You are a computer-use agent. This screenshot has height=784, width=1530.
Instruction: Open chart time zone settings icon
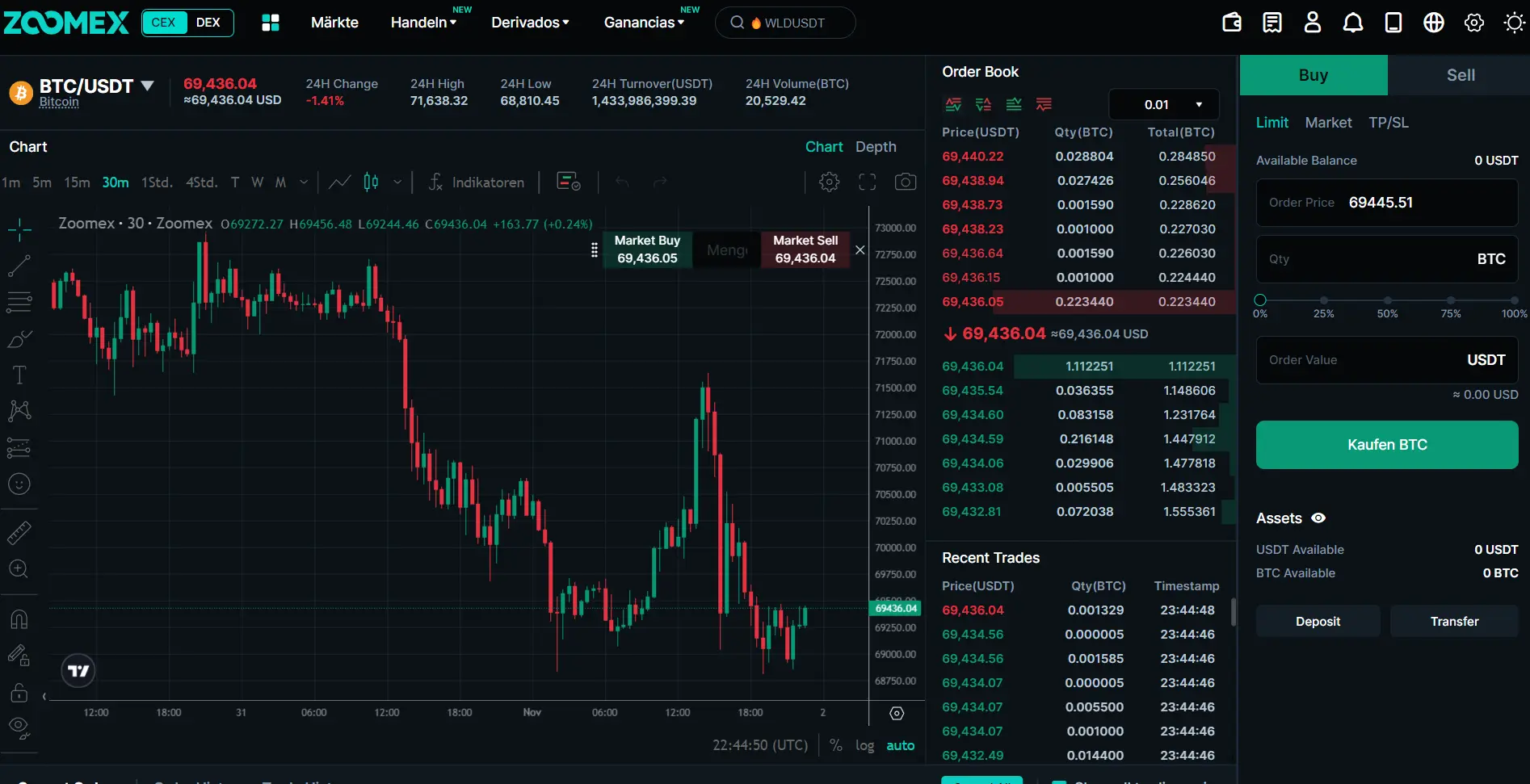point(897,714)
